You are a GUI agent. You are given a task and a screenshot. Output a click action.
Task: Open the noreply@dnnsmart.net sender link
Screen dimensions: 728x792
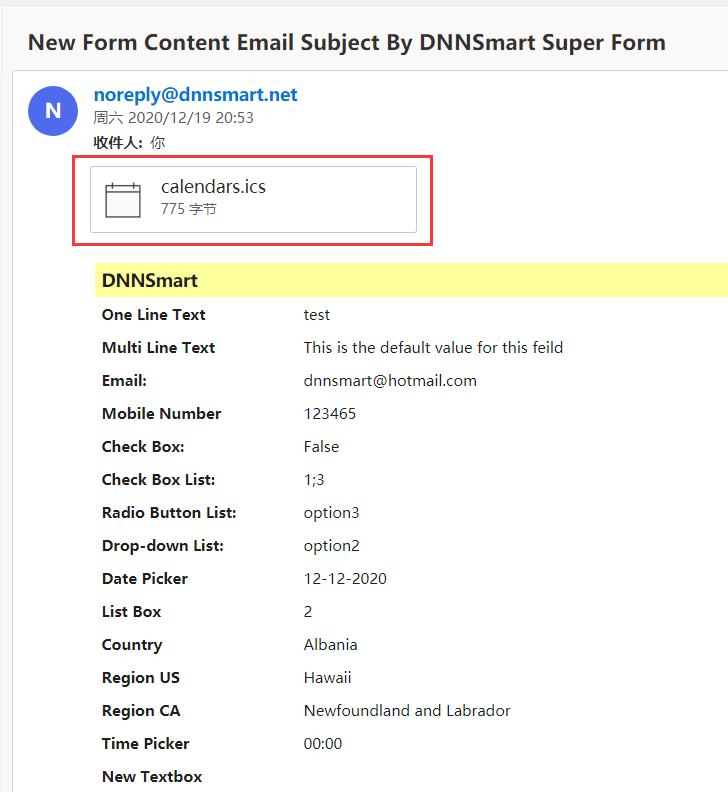[x=196, y=94]
